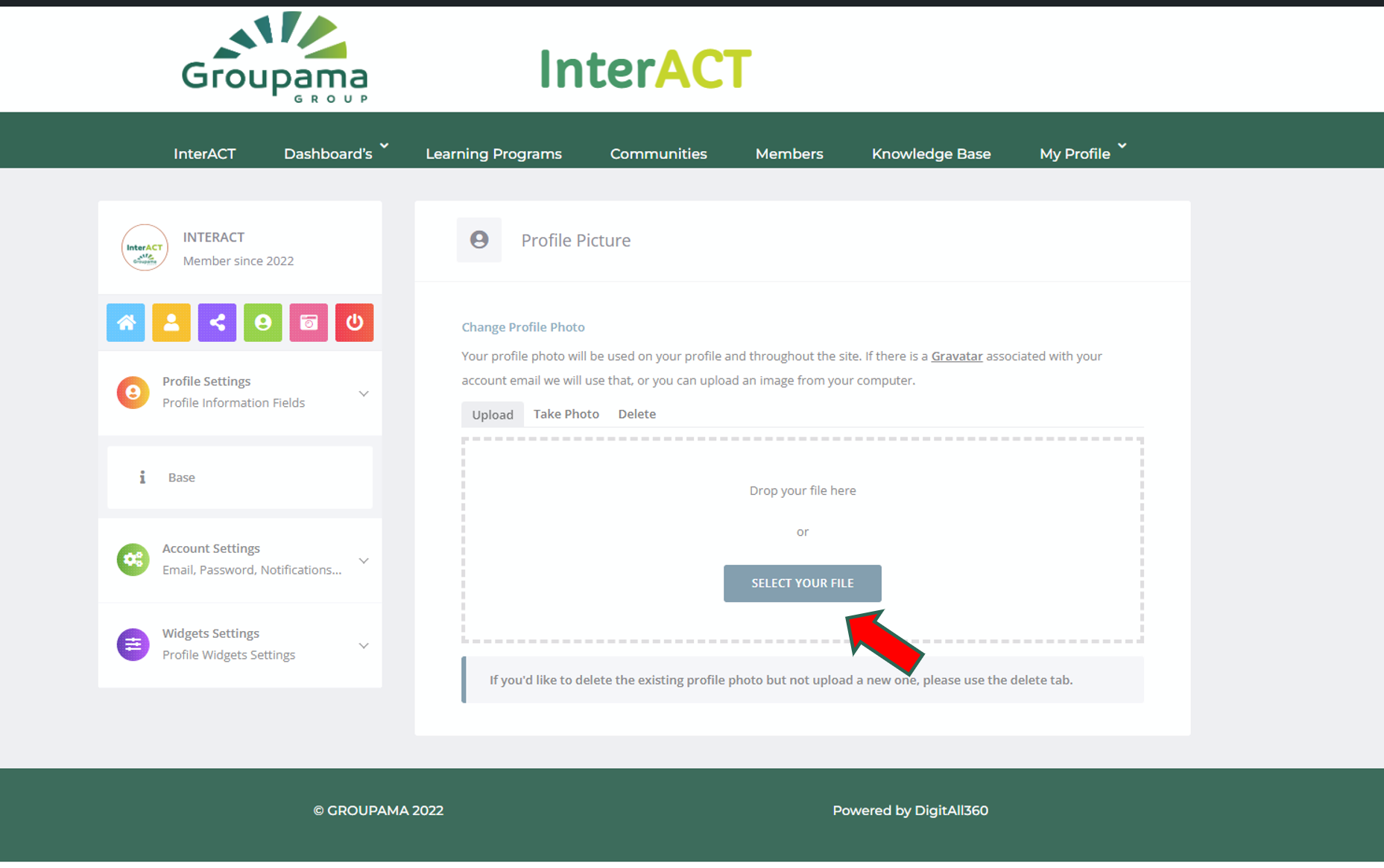The width and height of the screenshot is (1384, 868).
Task: Click the blue home icon button
Action: [x=125, y=322]
